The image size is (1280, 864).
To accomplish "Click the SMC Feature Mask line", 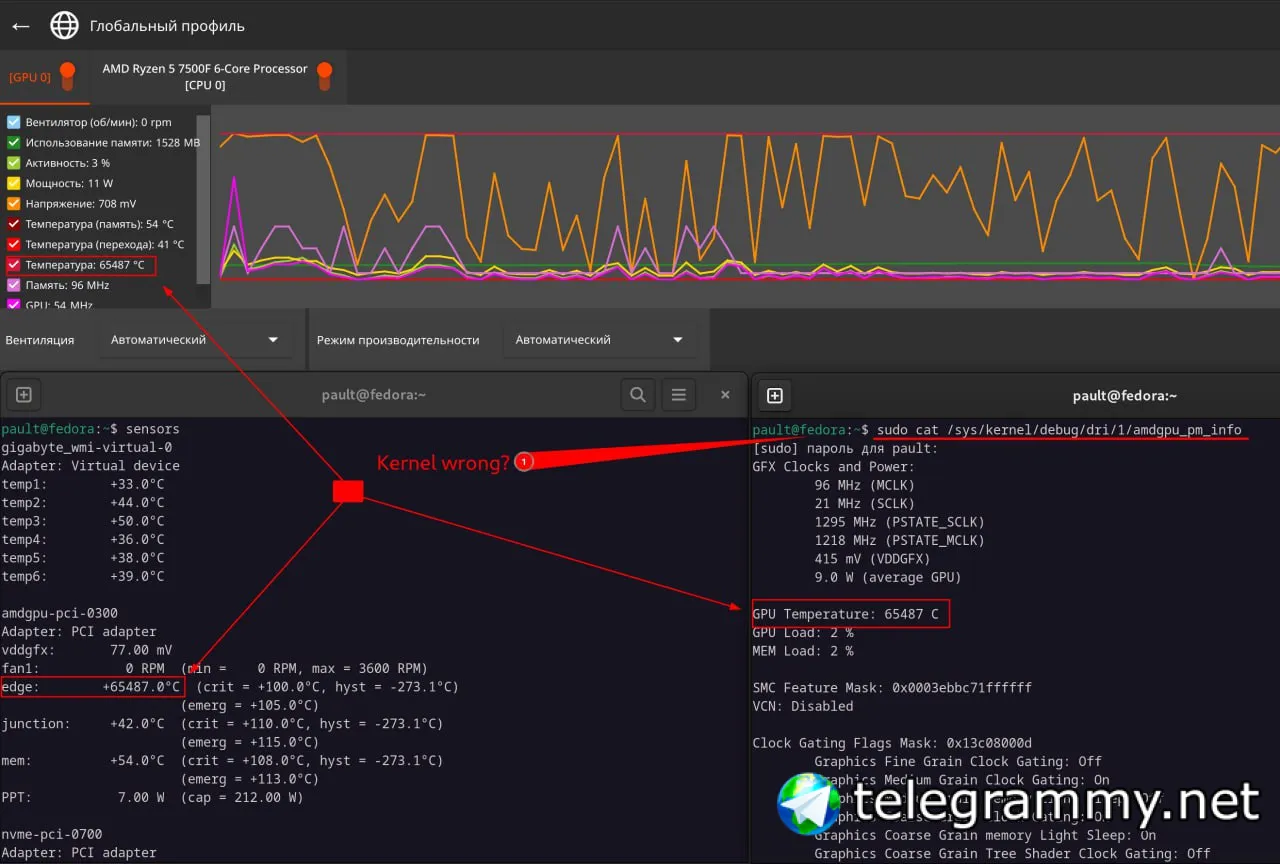I will click(892, 688).
